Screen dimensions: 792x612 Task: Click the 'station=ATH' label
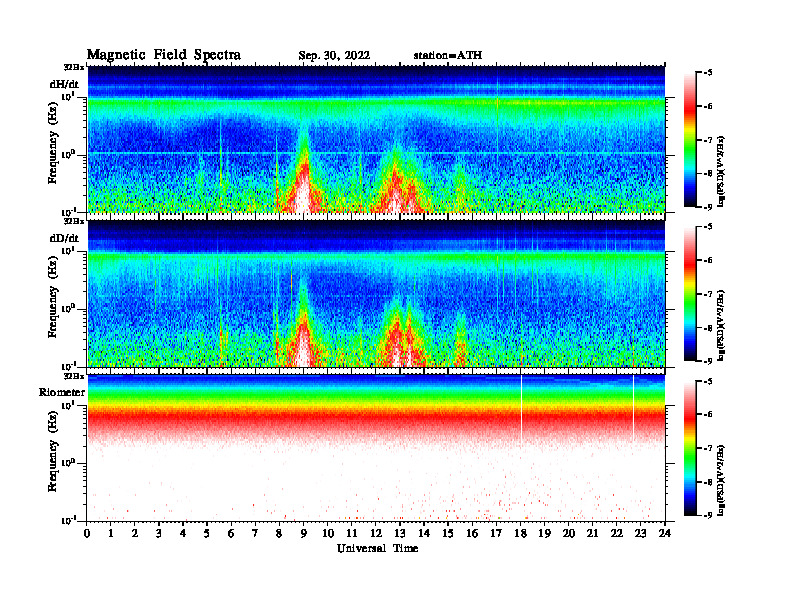tap(448, 55)
